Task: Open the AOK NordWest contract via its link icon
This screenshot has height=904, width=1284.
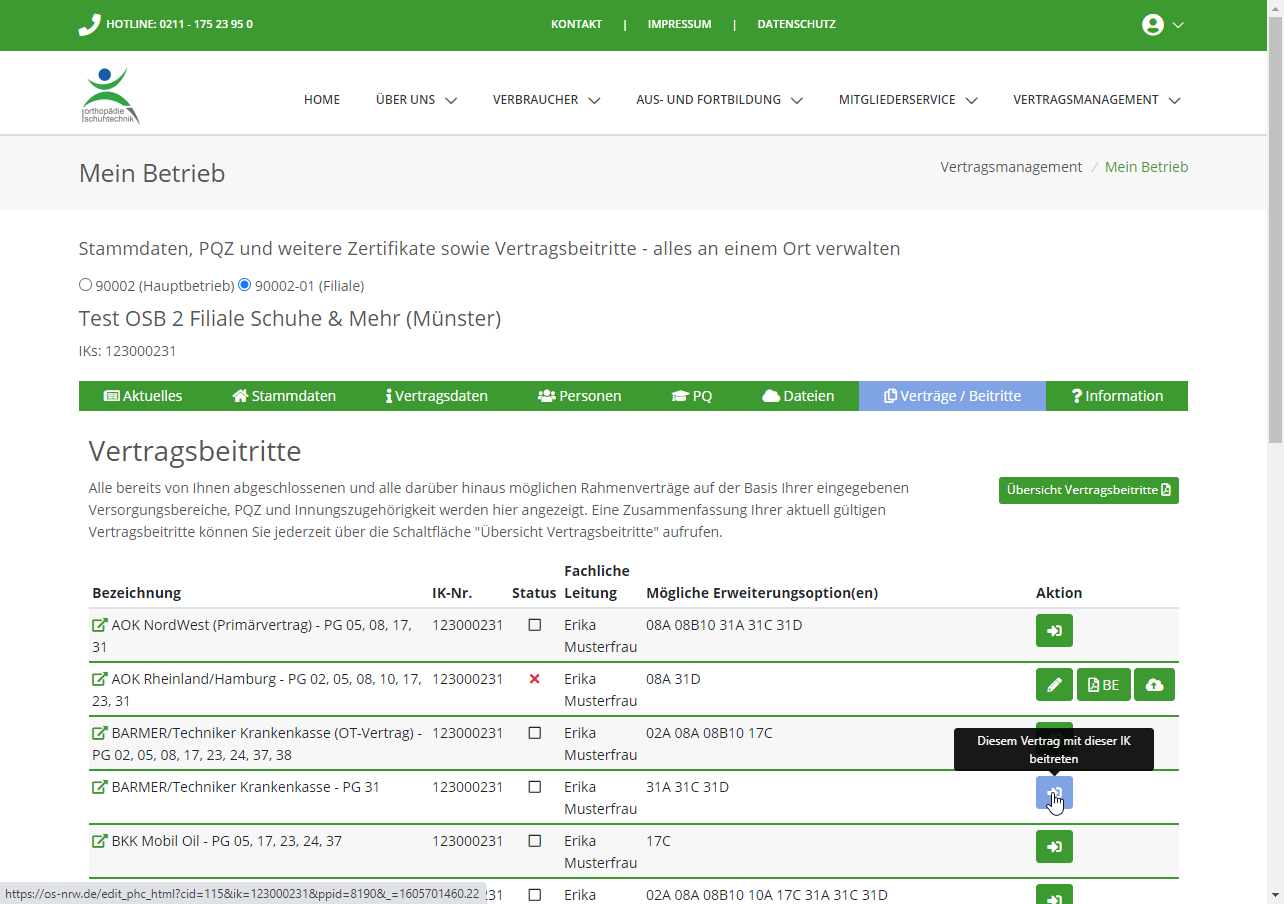Action: [x=100, y=625]
